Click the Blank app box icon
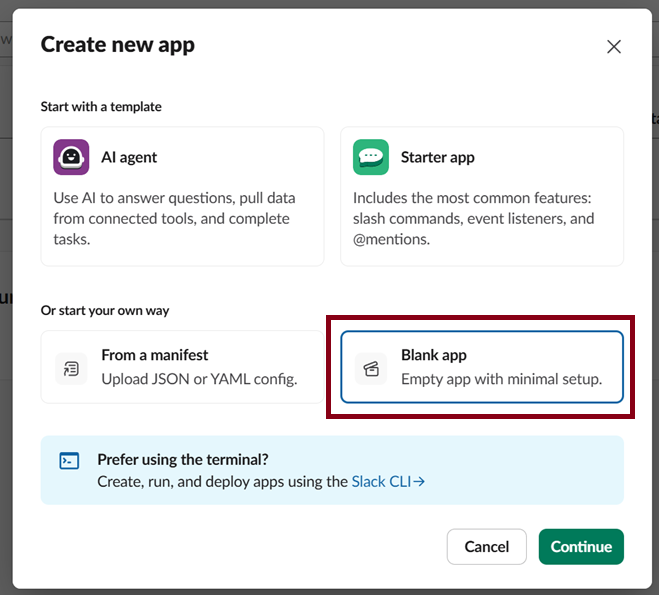Viewport: 659px width, 595px height. [x=371, y=369]
